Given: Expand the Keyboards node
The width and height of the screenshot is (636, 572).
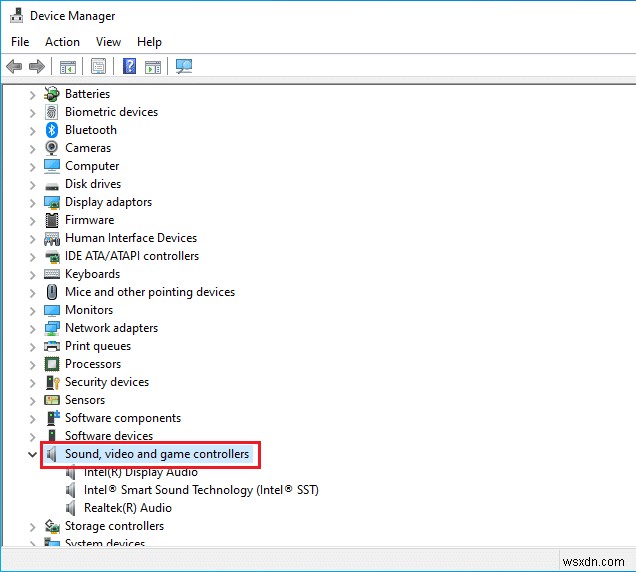Looking at the screenshot, I should pos(32,275).
